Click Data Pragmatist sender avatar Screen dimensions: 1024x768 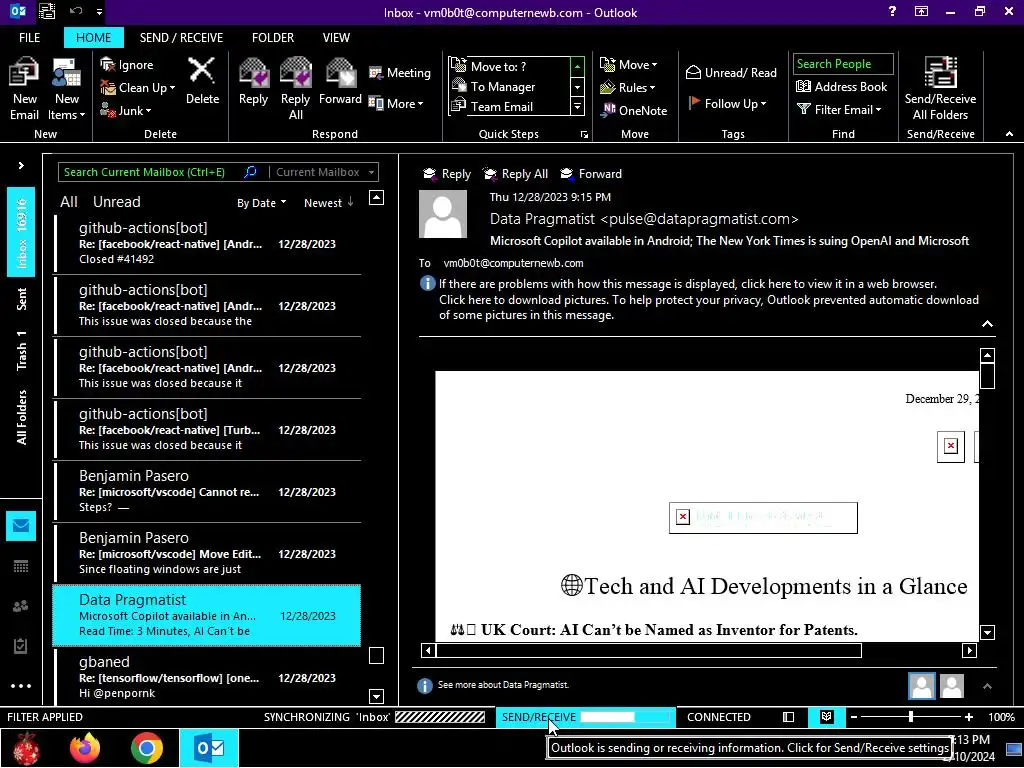(x=443, y=214)
